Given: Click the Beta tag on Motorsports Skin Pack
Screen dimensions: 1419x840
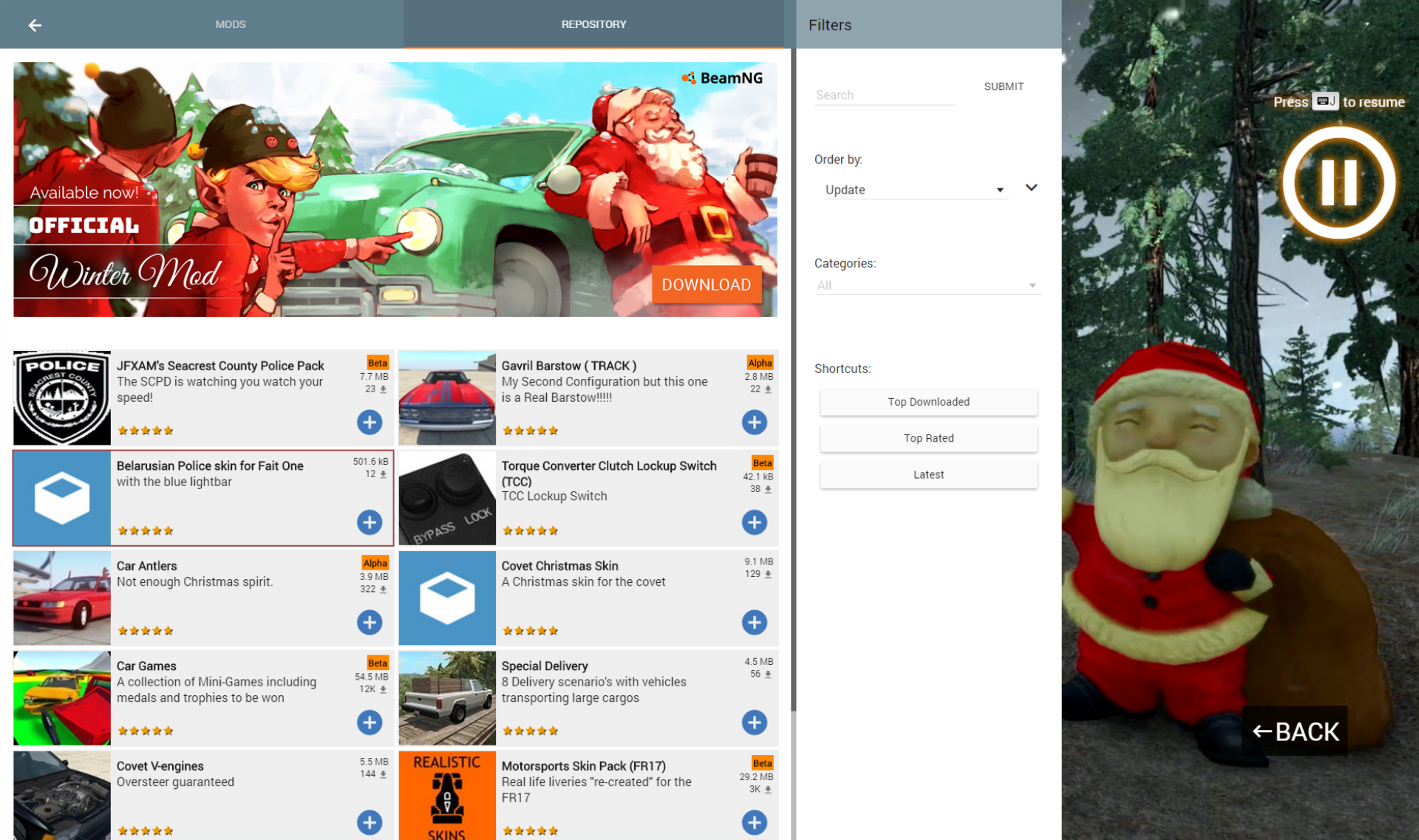Looking at the screenshot, I should click(763, 763).
